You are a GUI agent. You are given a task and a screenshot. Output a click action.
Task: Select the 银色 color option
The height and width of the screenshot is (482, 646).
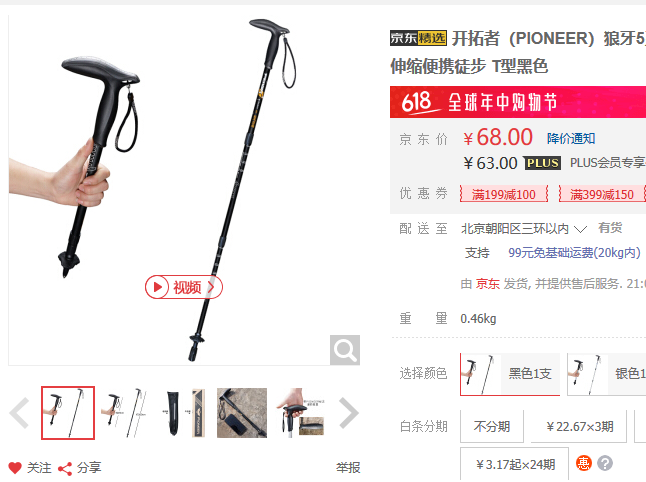tap(606, 374)
